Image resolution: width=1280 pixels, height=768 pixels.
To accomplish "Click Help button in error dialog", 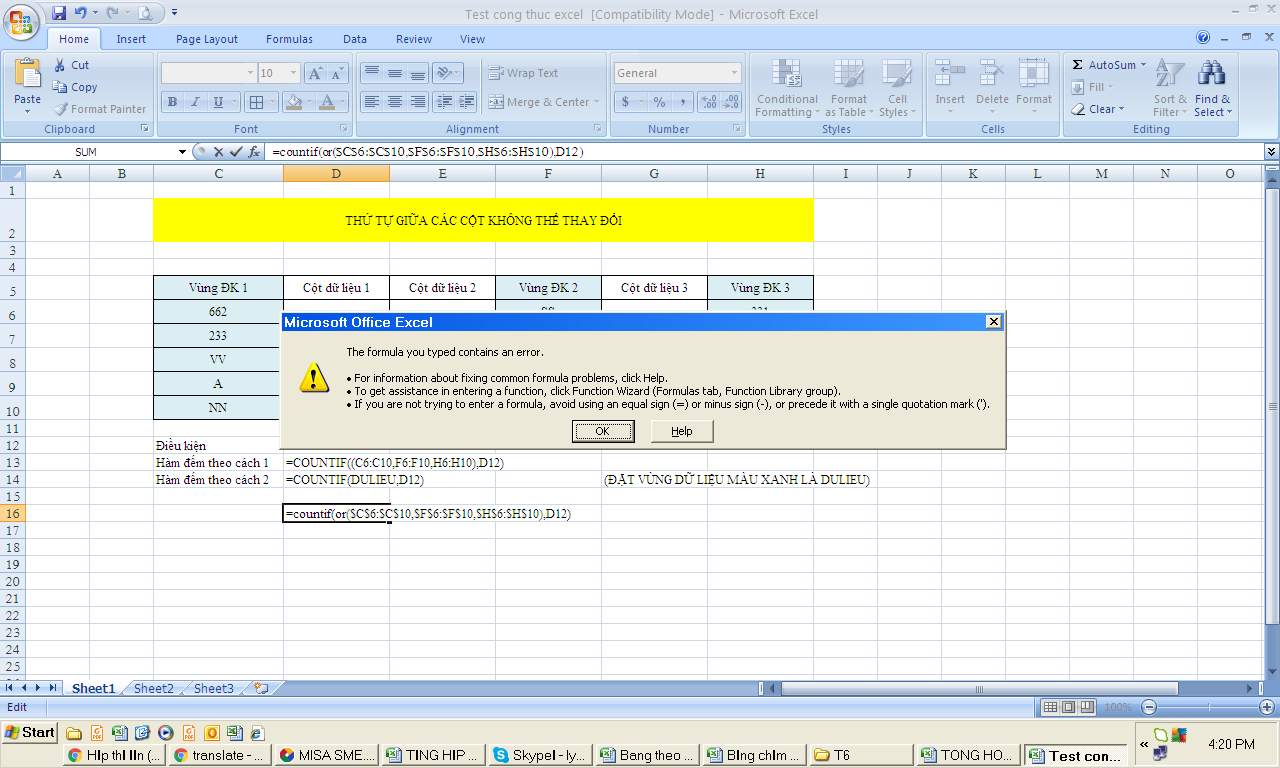I will pos(681,431).
